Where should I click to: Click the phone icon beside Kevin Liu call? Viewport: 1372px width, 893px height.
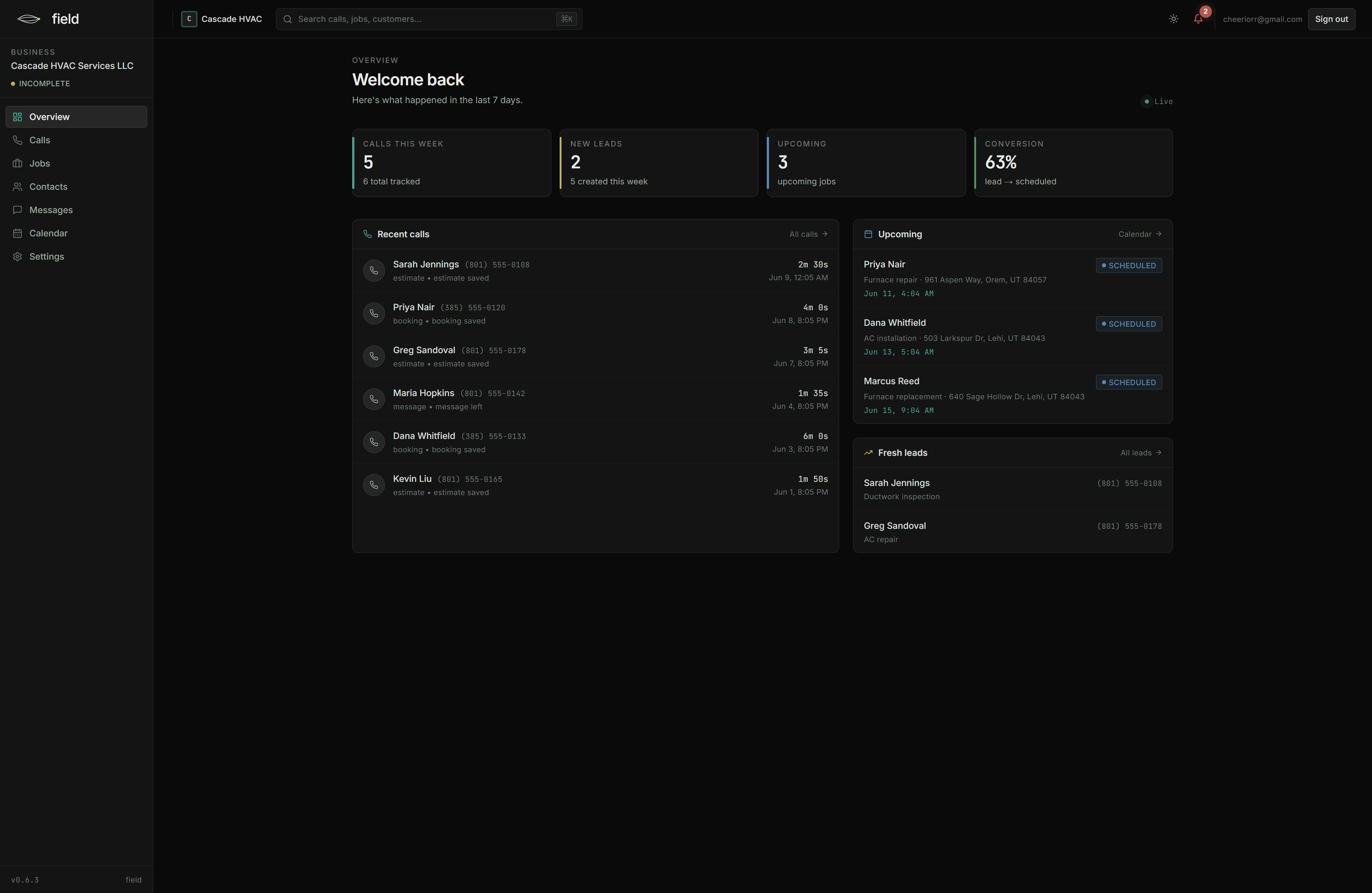tap(374, 485)
